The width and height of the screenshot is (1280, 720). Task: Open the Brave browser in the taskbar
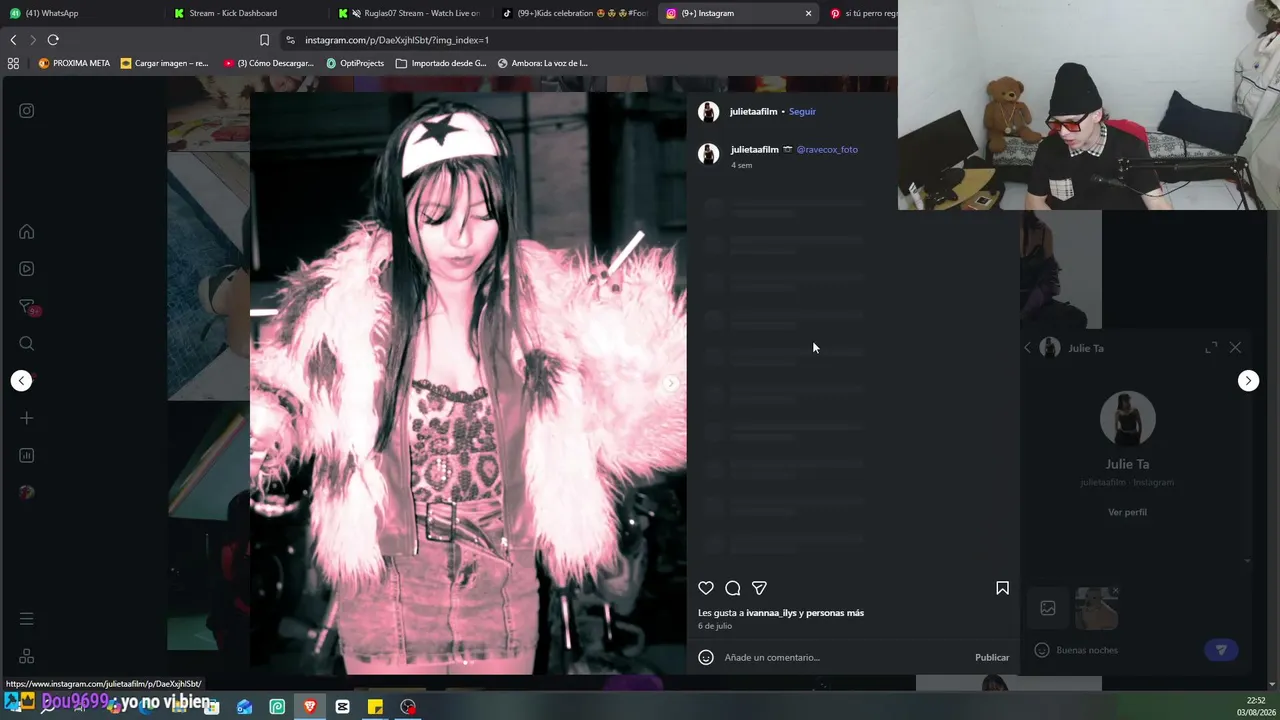pos(310,707)
